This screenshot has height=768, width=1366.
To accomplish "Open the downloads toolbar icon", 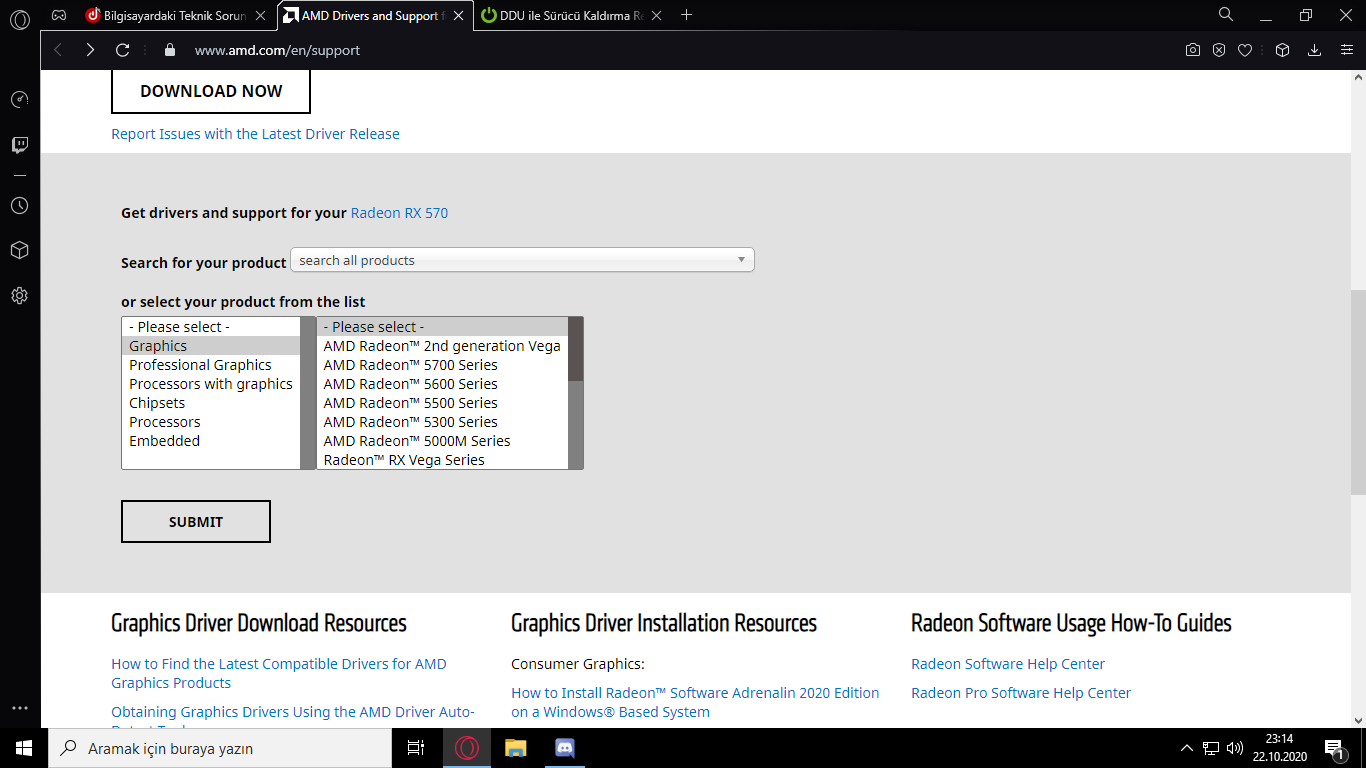I will pos(1315,50).
